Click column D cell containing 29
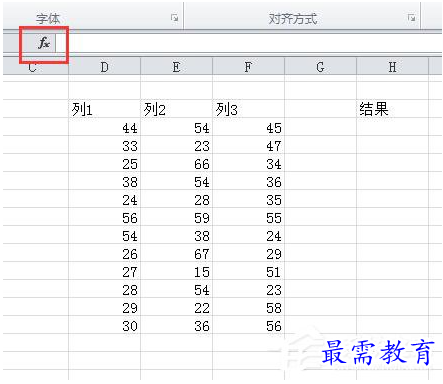The width and height of the screenshot is (443, 384). coord(105,307)
